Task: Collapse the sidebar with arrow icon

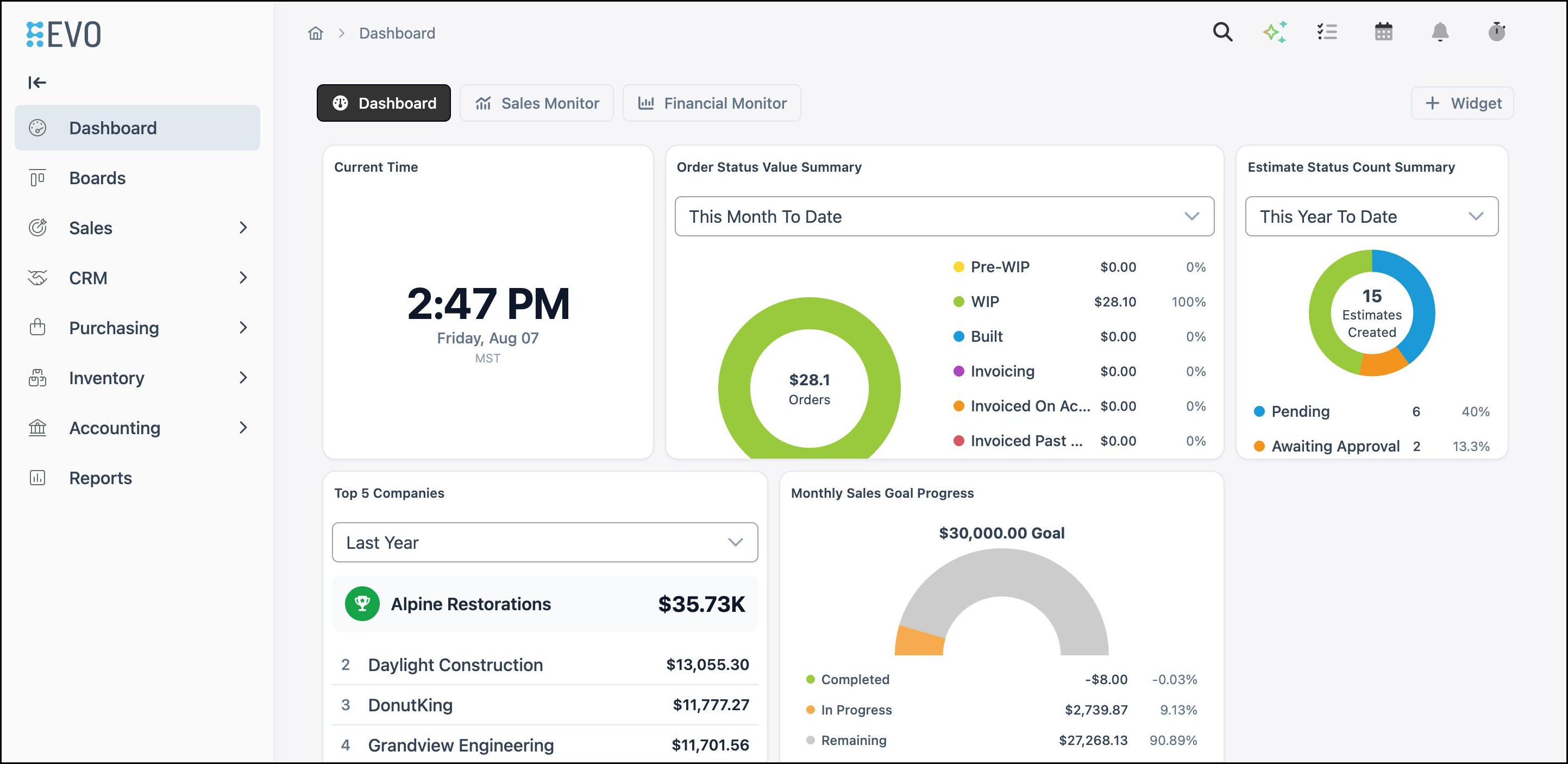Action: [x=37, y=83]
